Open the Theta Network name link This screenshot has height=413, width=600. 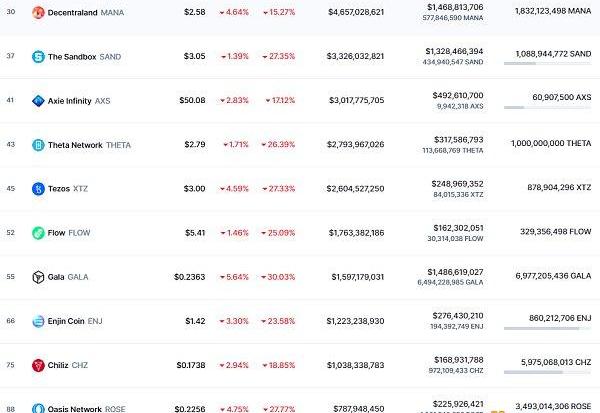75,145
